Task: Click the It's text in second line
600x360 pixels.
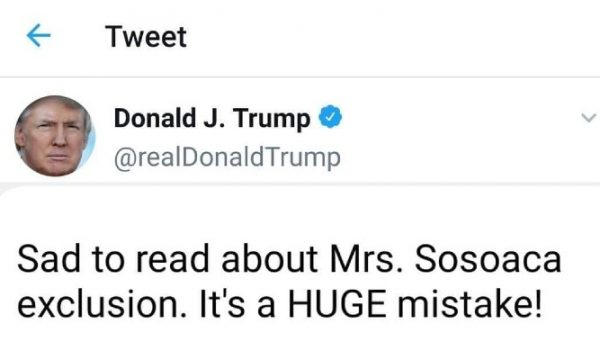Action: pos(222,305)
